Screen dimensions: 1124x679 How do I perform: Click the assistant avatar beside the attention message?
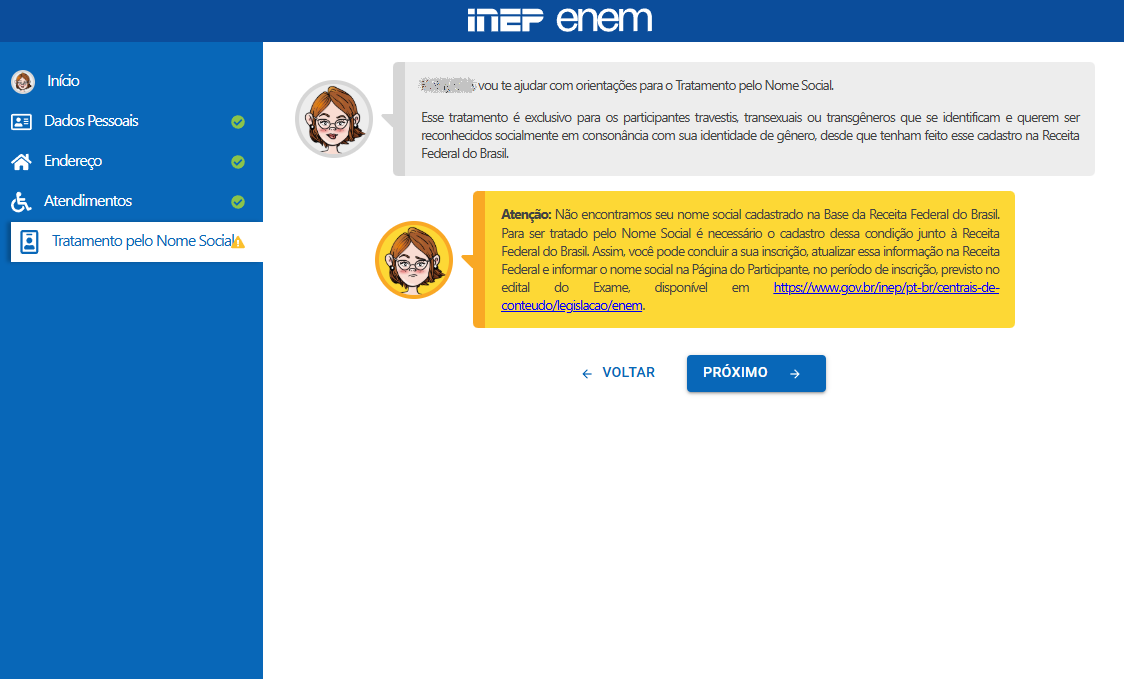413,259
